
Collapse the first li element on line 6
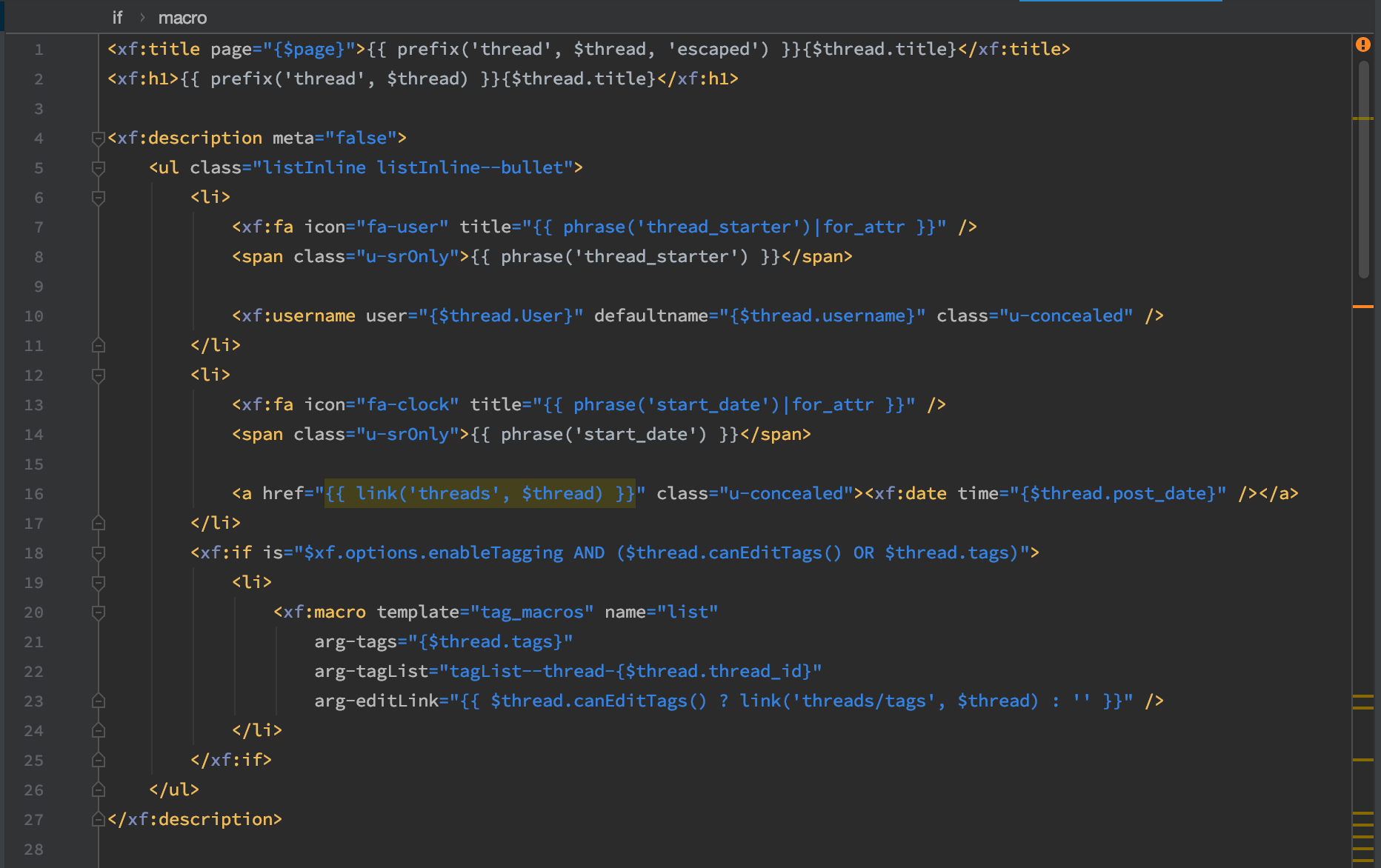coord(98,198)
